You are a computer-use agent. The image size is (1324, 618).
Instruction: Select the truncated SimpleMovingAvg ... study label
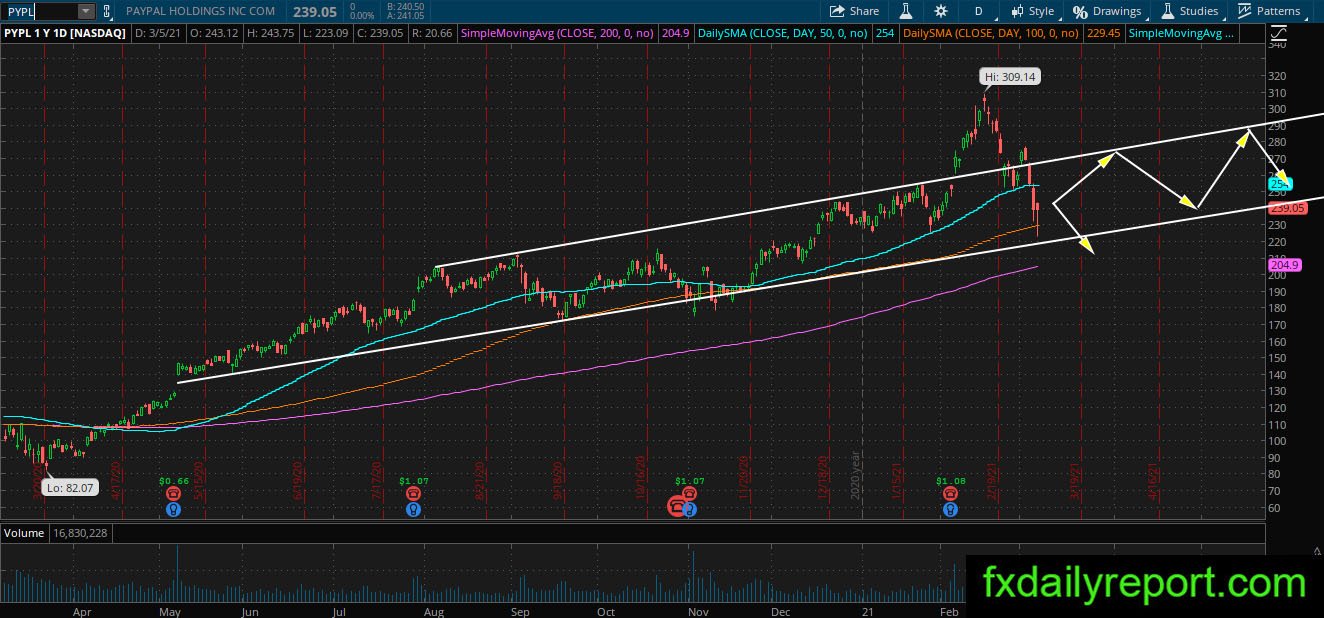tap(1180, 33)
